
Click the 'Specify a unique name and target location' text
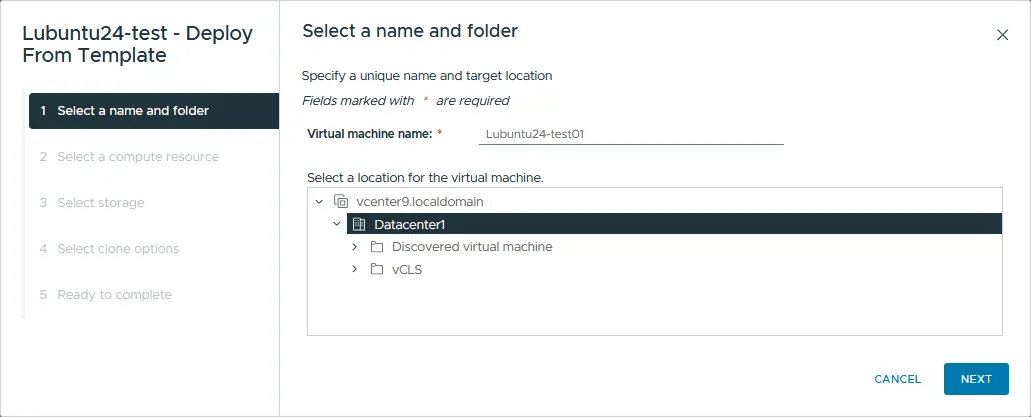coord(427,76)
